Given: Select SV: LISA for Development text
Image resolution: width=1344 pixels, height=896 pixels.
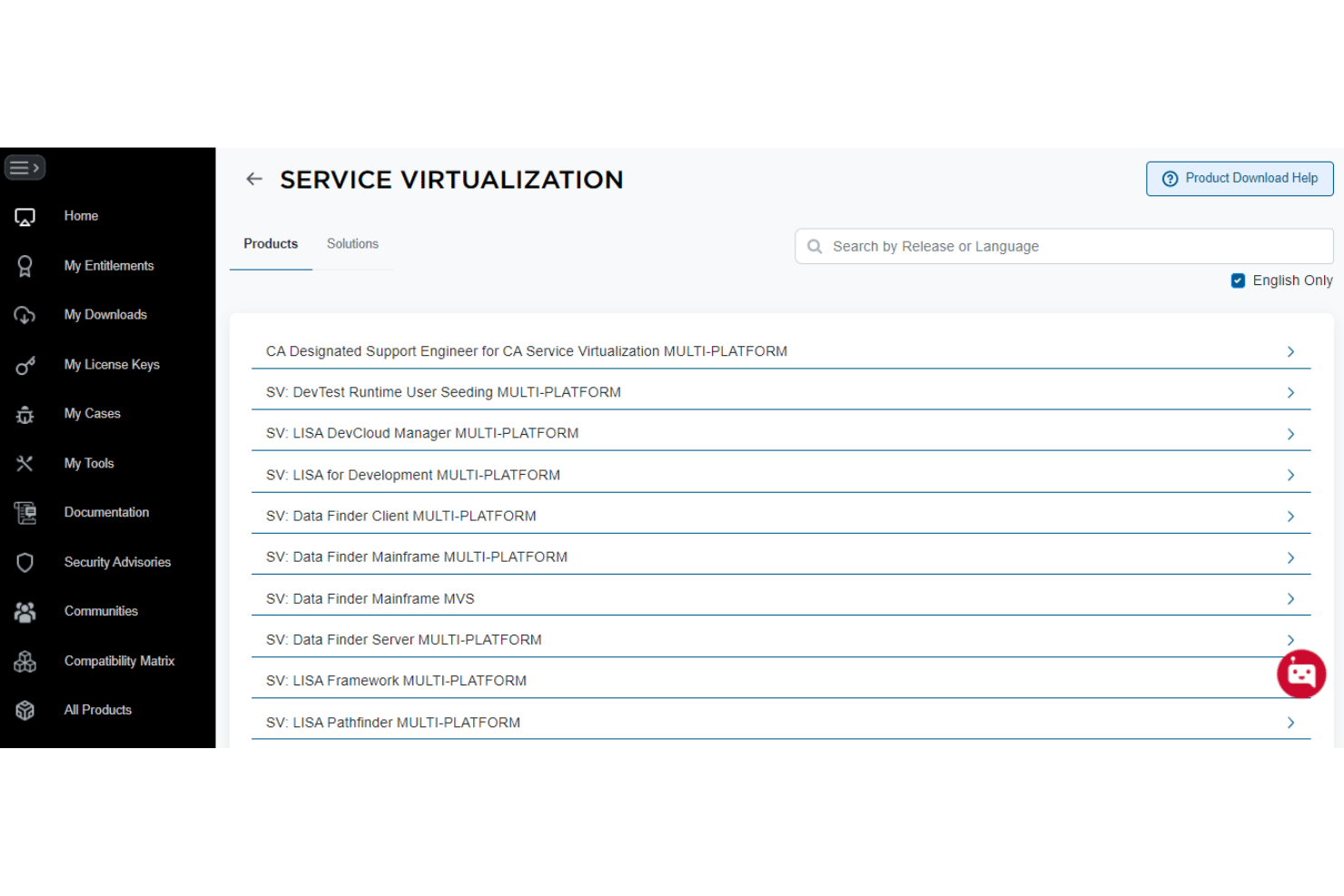Looking at the screenshot, I should [413, 475].
